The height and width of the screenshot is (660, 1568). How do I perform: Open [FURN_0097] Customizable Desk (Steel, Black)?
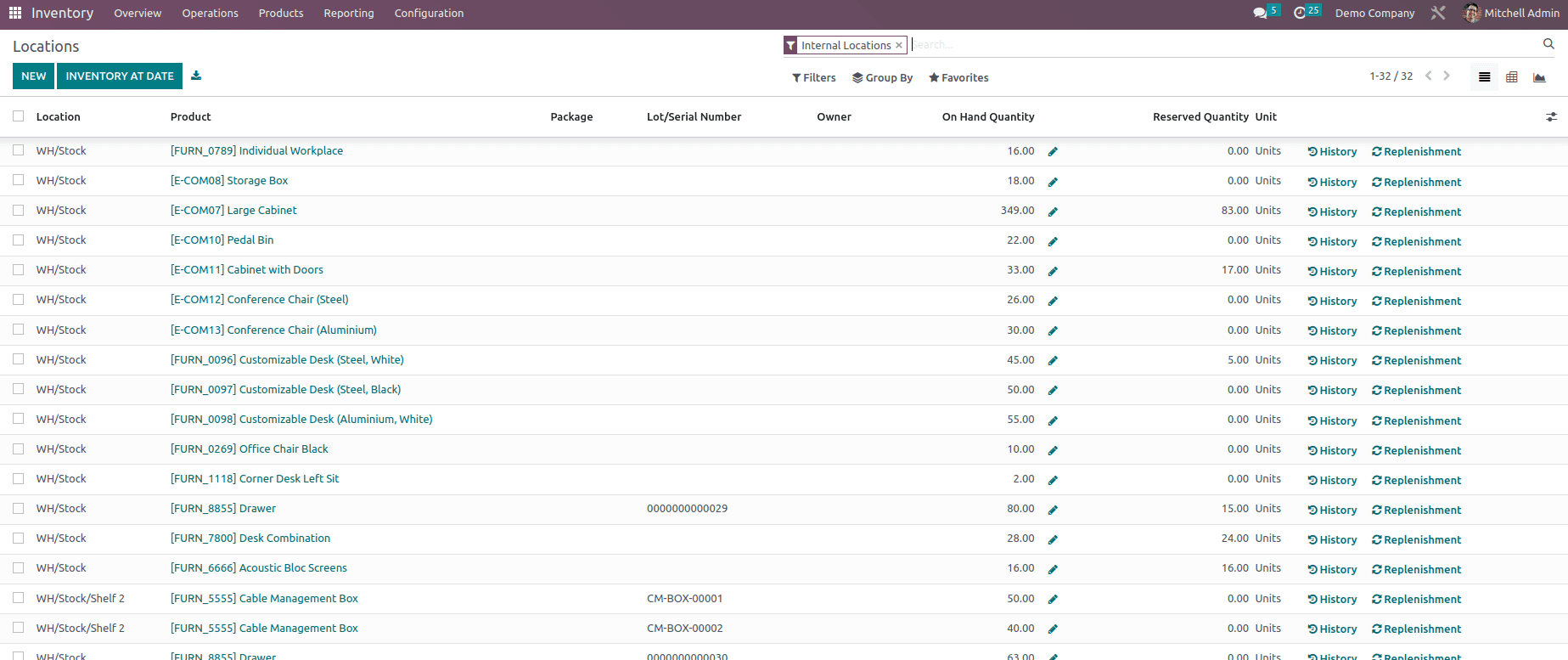point(285,389)
